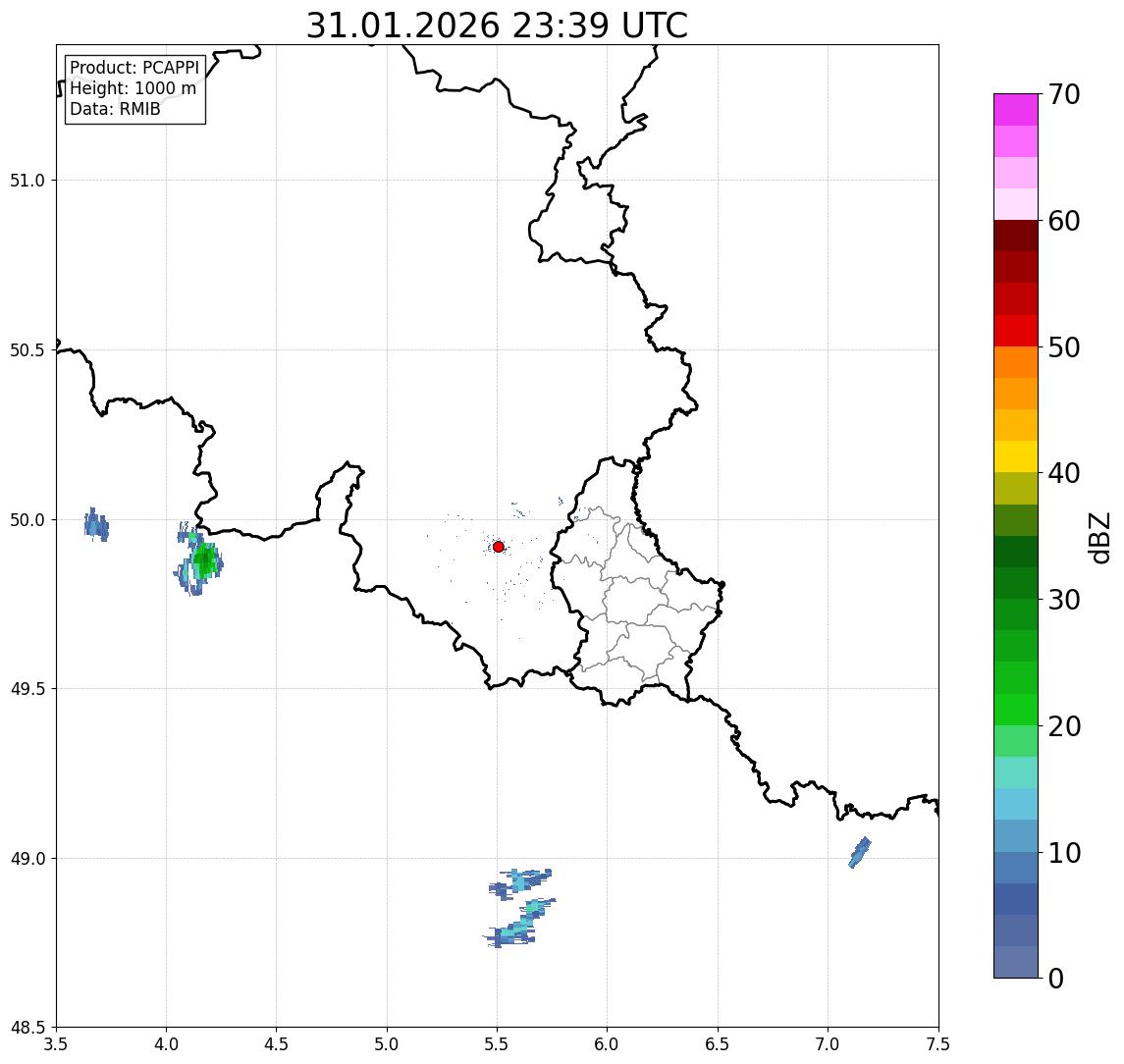Click latitude axis label 50.5
Image resolution: width=1124 pixels, height=1064 pixels.
click(x=27, y=350)
